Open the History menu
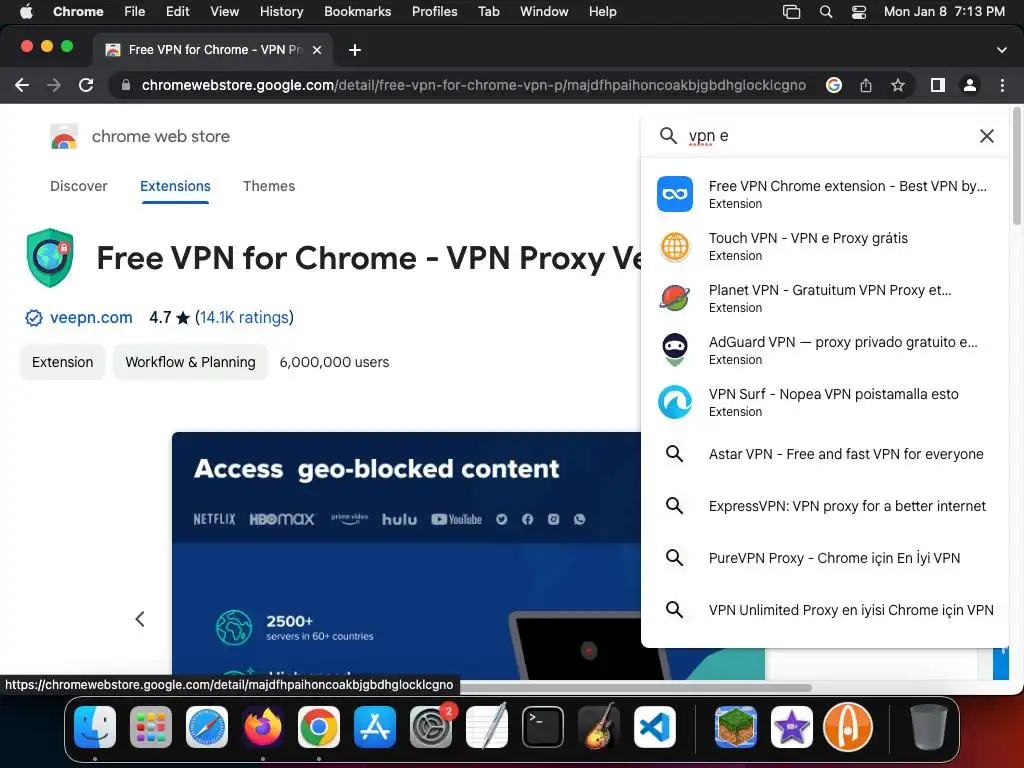Viewport: 1024px width, 768px height. pos(281,12)
